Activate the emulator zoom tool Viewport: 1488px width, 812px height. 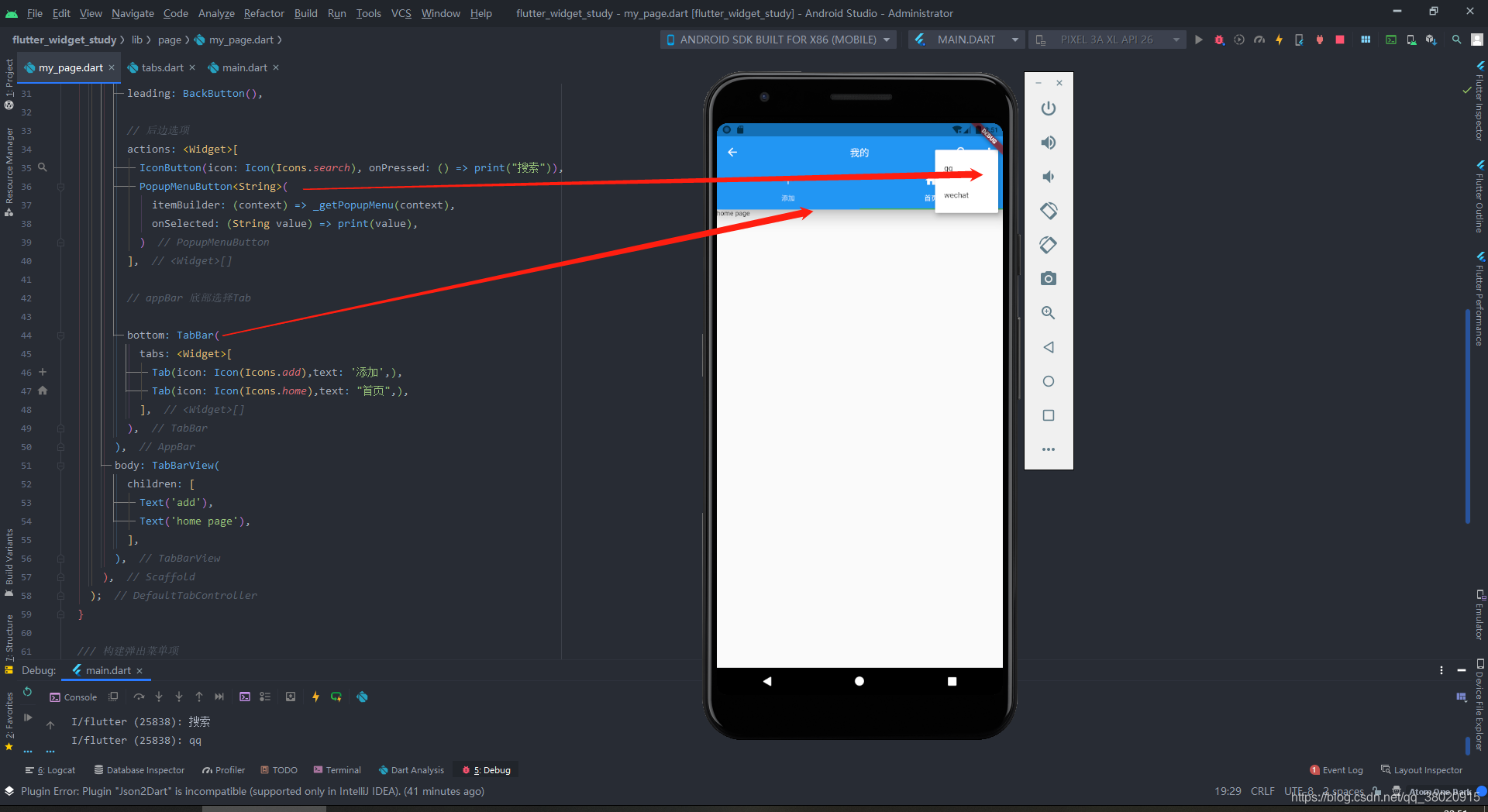(x=1049, y=313)
